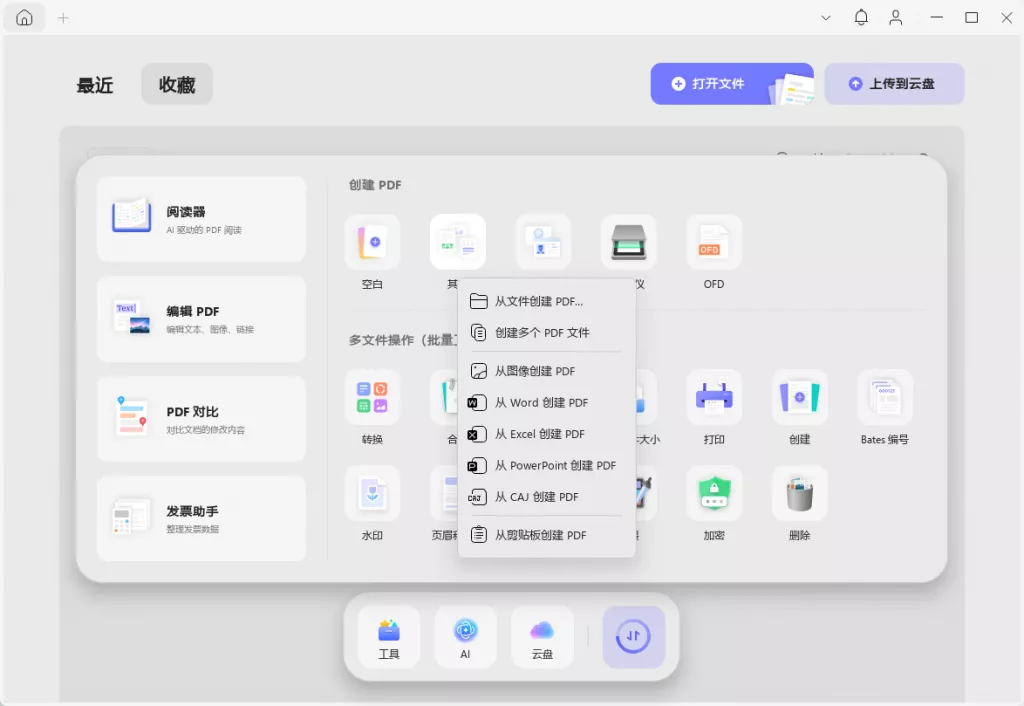Open the 编辑 PDF card
Screen dimensions: 1024x706
pyautogui.click(x=201, y=319)
